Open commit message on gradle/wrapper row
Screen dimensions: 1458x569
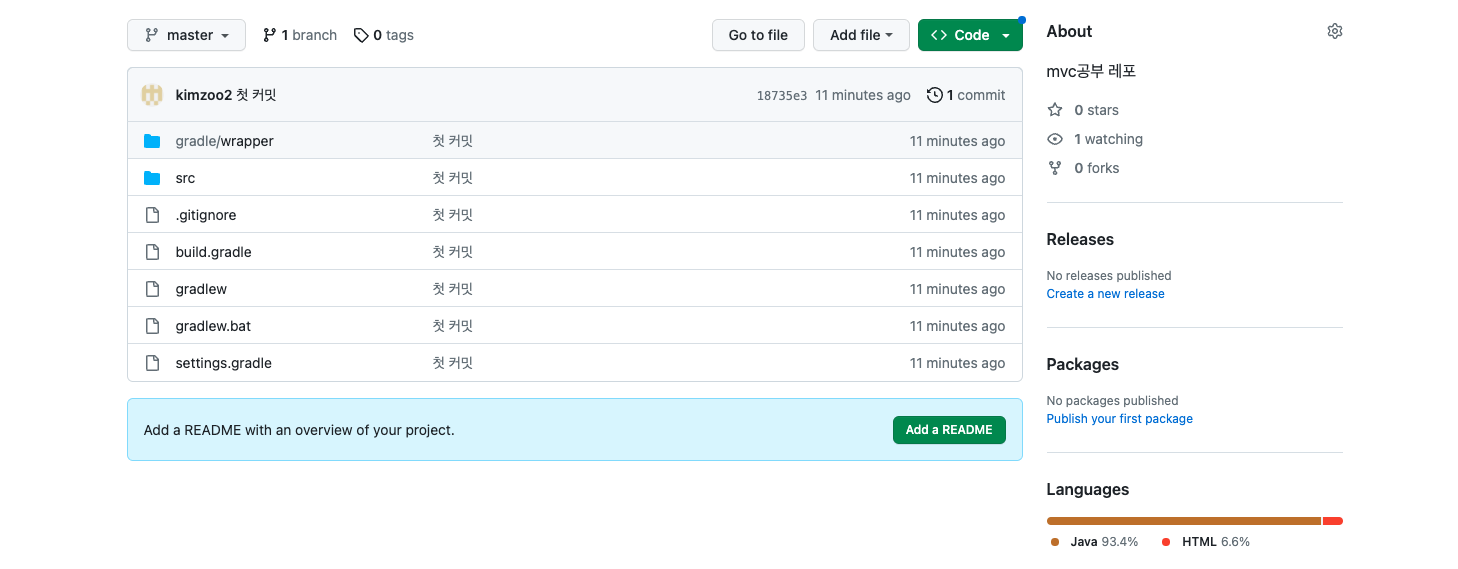[x=452, y=141]
